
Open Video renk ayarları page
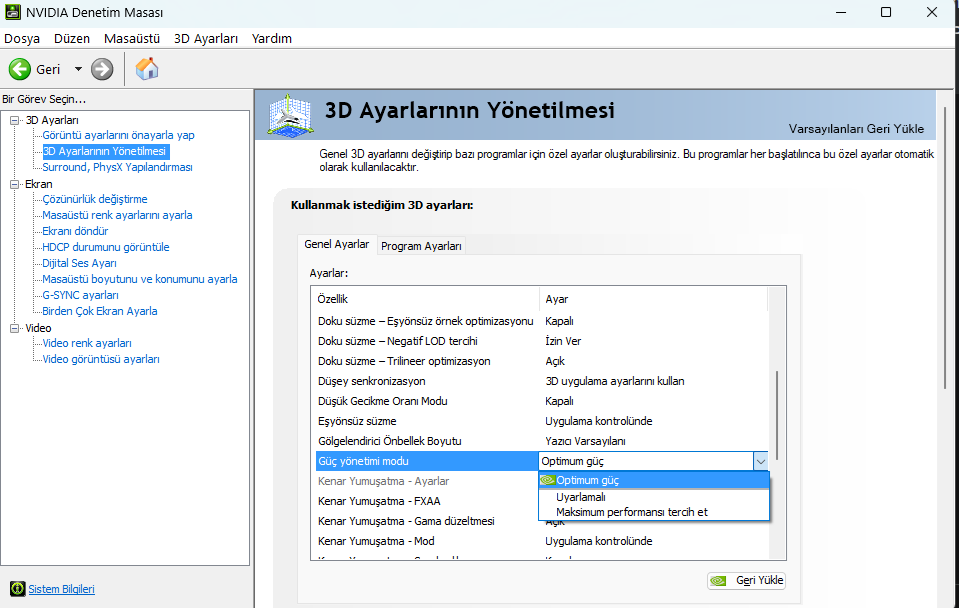coord(87,343)
